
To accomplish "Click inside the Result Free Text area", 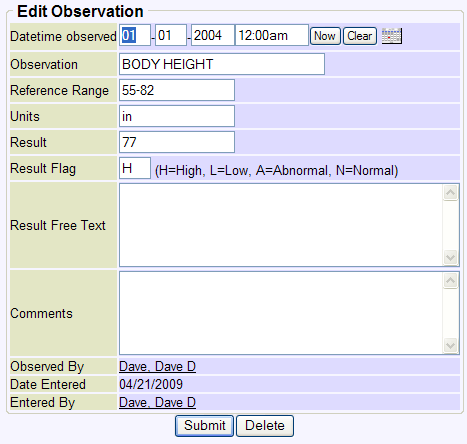I will [x=281, y=225].
